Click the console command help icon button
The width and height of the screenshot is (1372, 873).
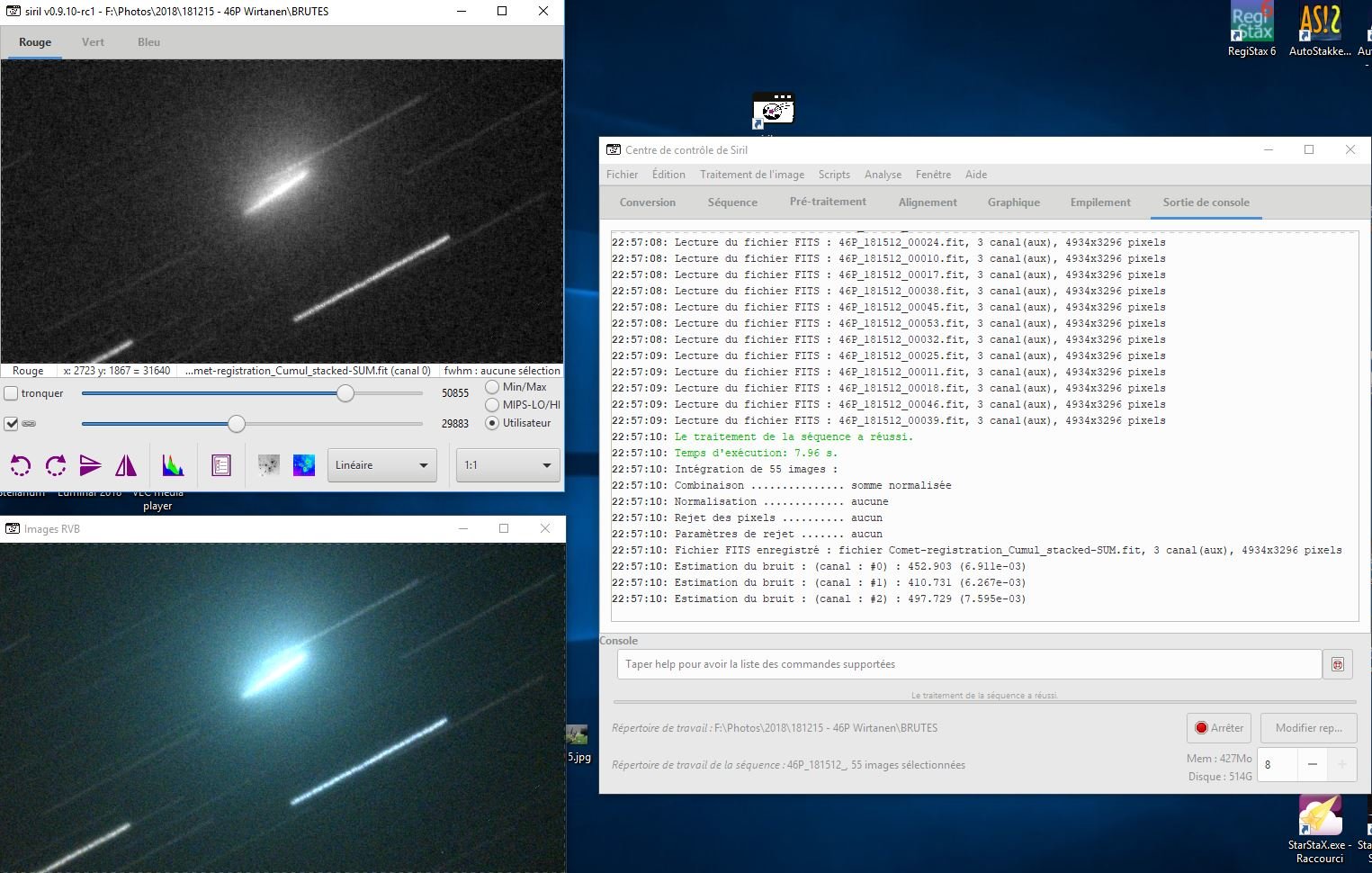tap(1338, 664)
